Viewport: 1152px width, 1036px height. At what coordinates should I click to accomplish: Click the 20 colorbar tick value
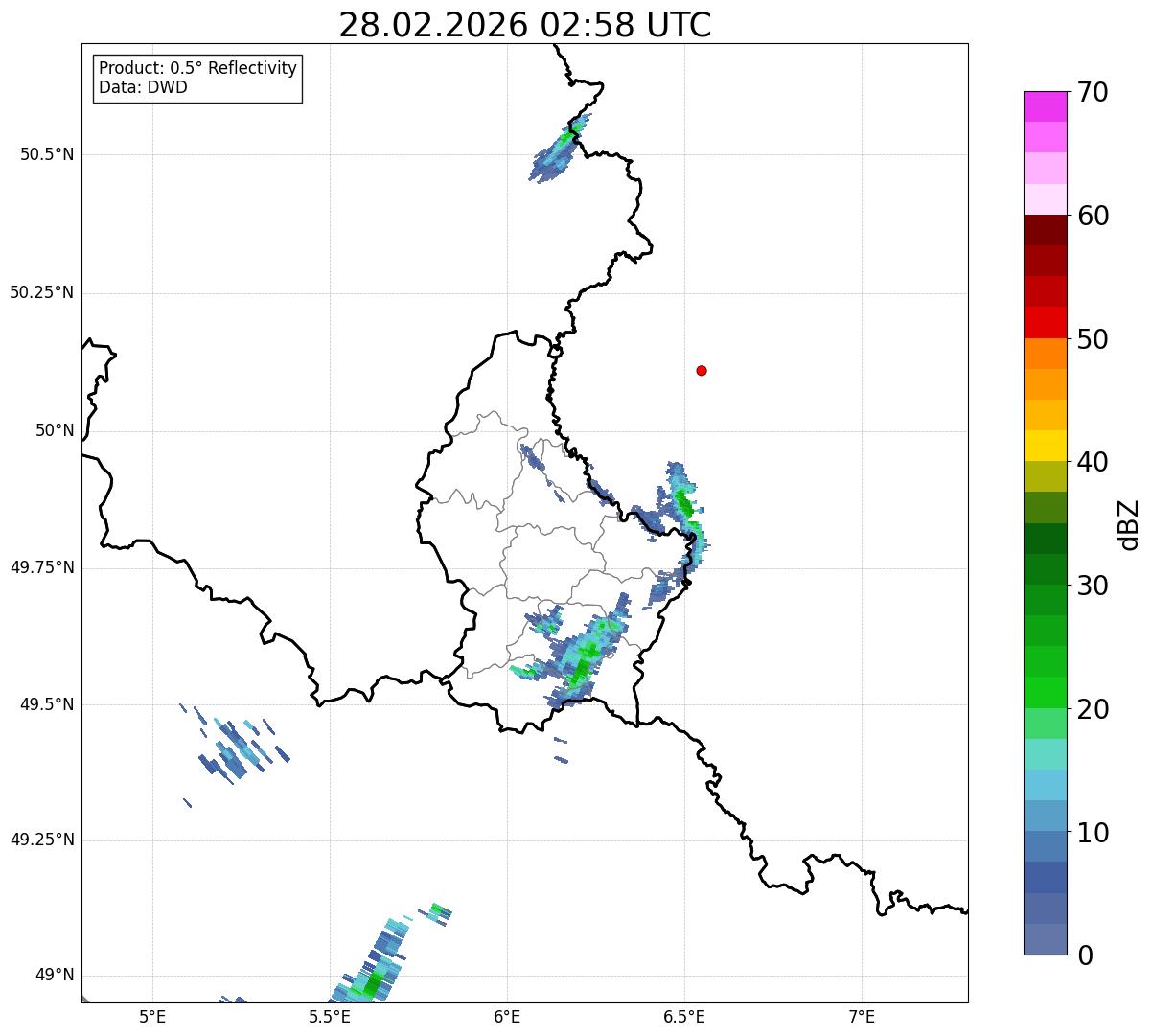[x=1093, y=709]
